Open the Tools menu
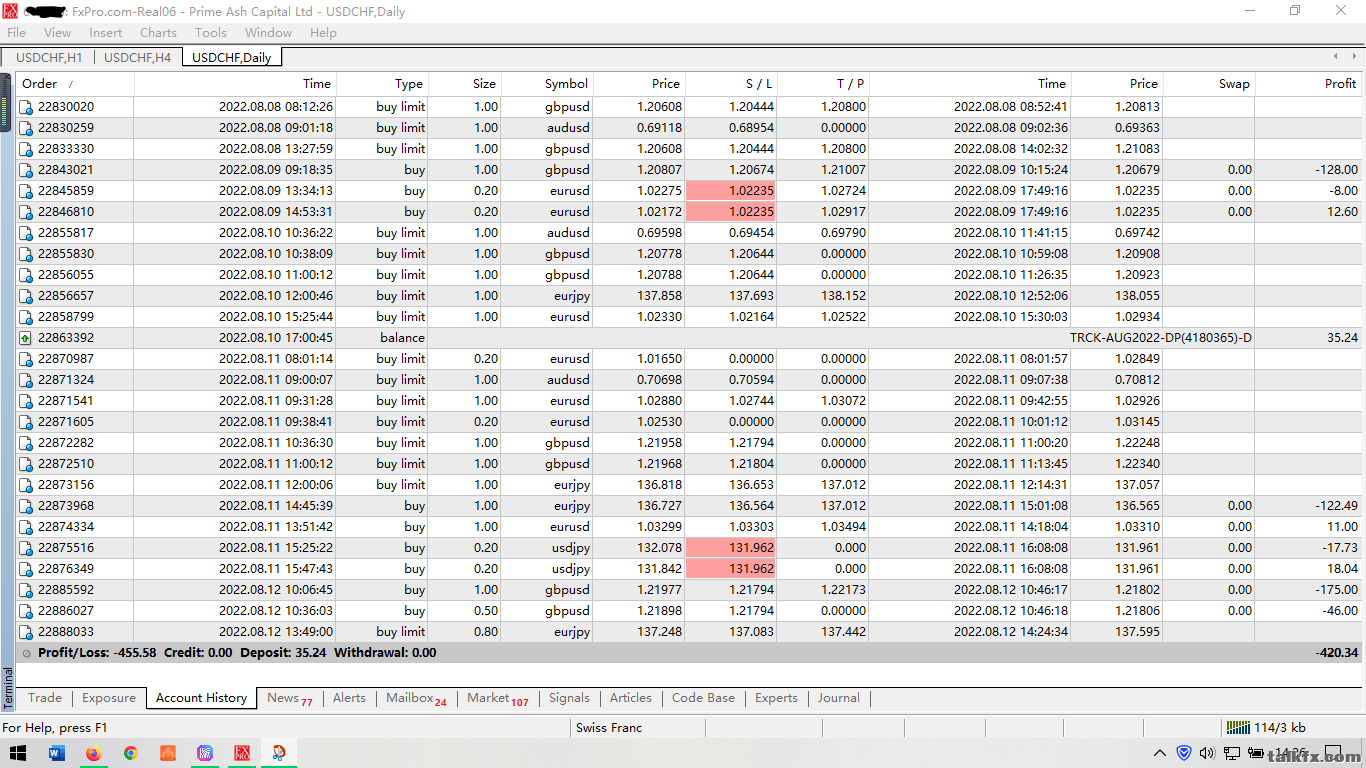Image resolution: width=1366 pixels, height=768 pixels. point(211,33)
